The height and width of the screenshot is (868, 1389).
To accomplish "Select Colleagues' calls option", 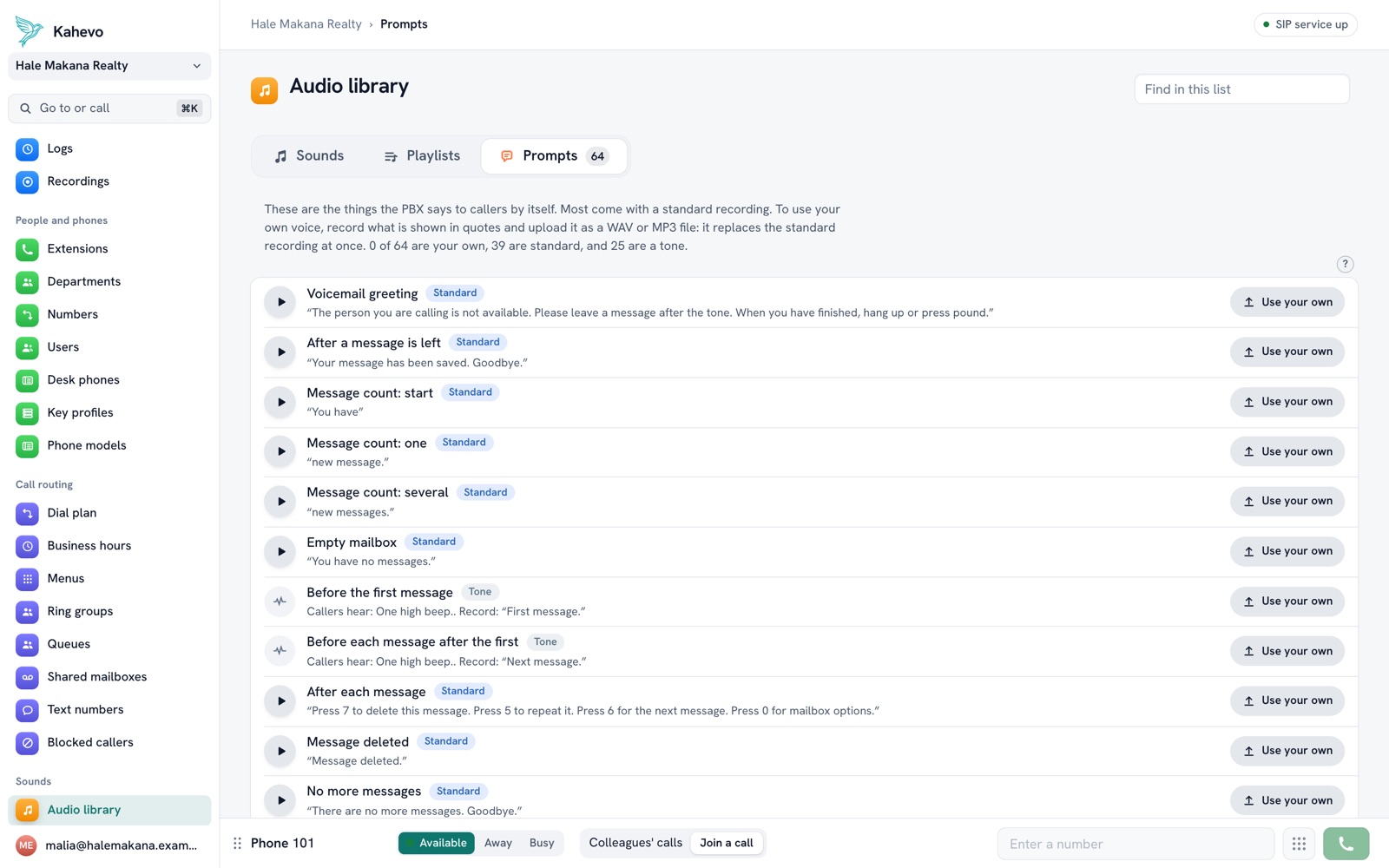I will tap(635, 843).
